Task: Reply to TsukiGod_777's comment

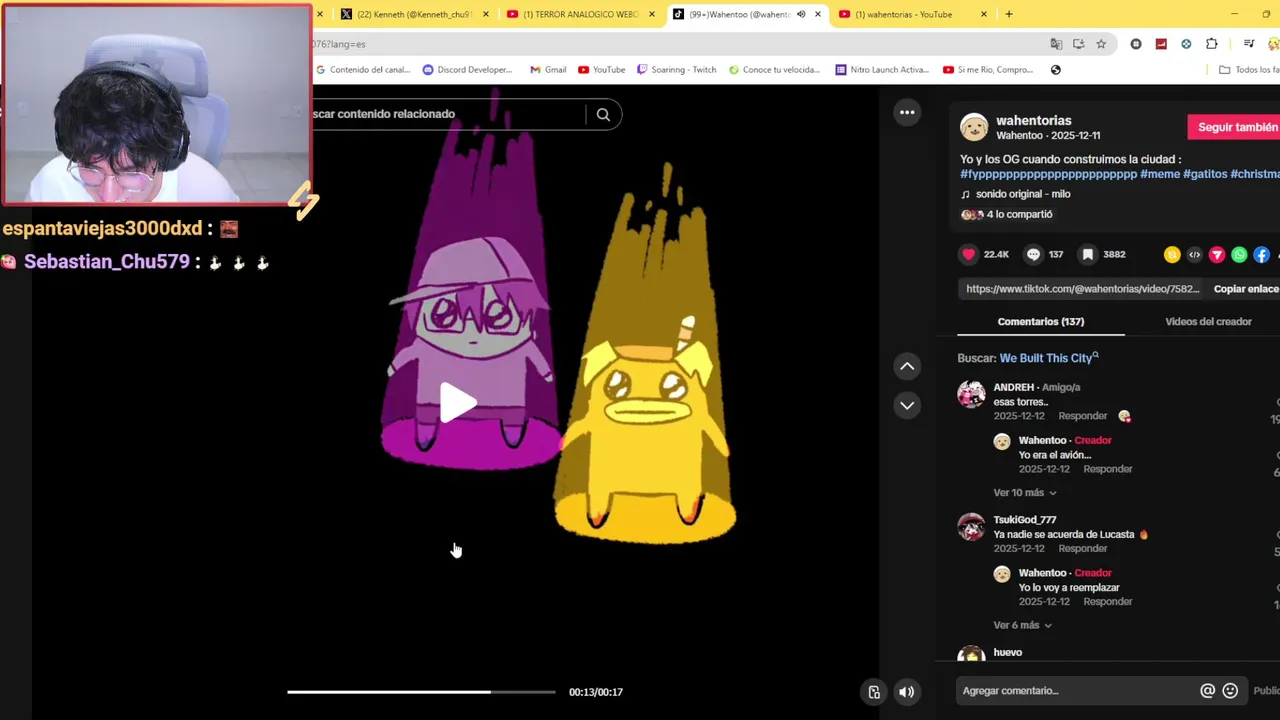Action: 1083,549
